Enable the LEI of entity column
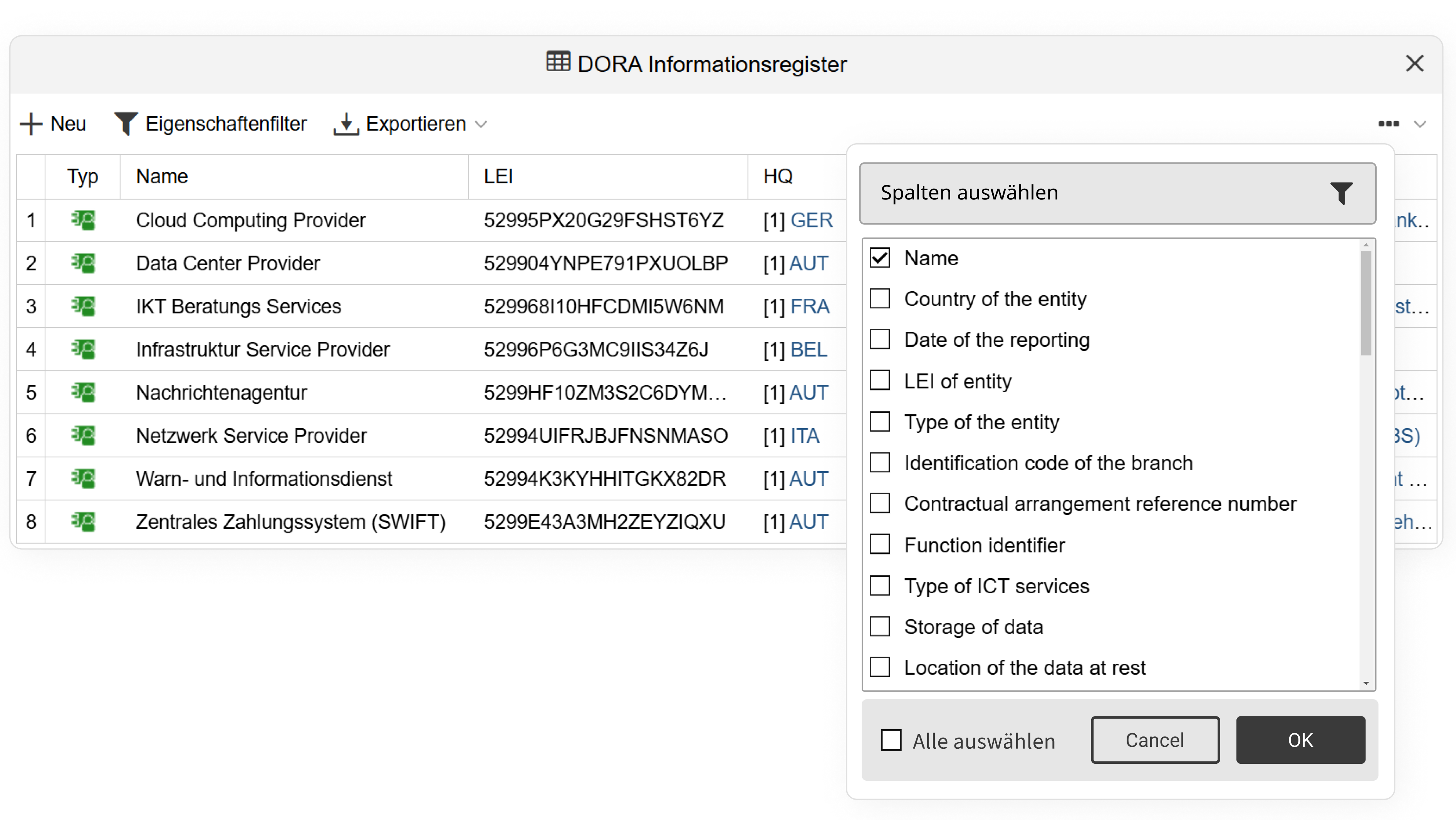The height and width of the screenshot is (820, 1456). point(879,381)
